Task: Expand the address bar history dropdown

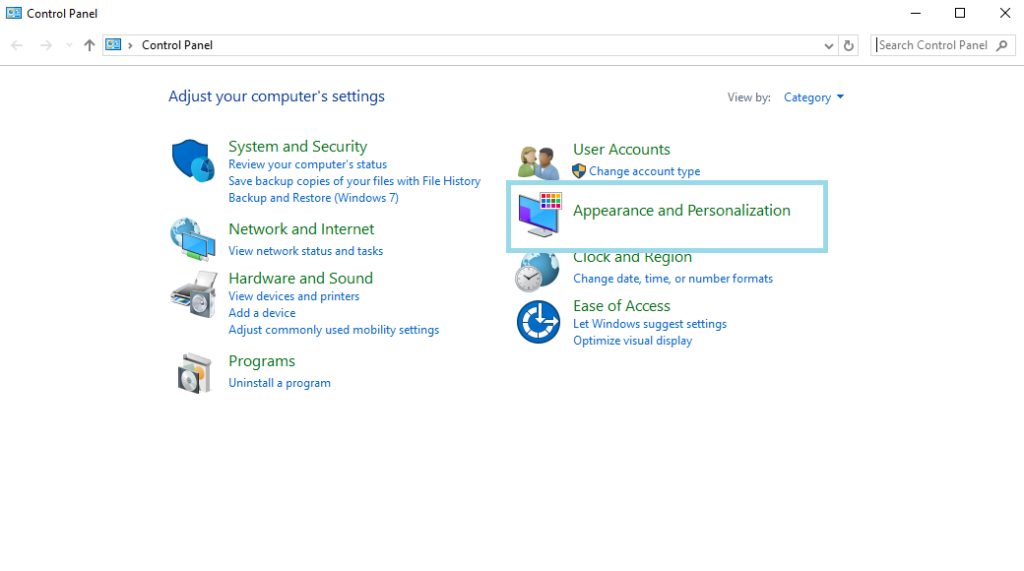Action: (828, 45)
